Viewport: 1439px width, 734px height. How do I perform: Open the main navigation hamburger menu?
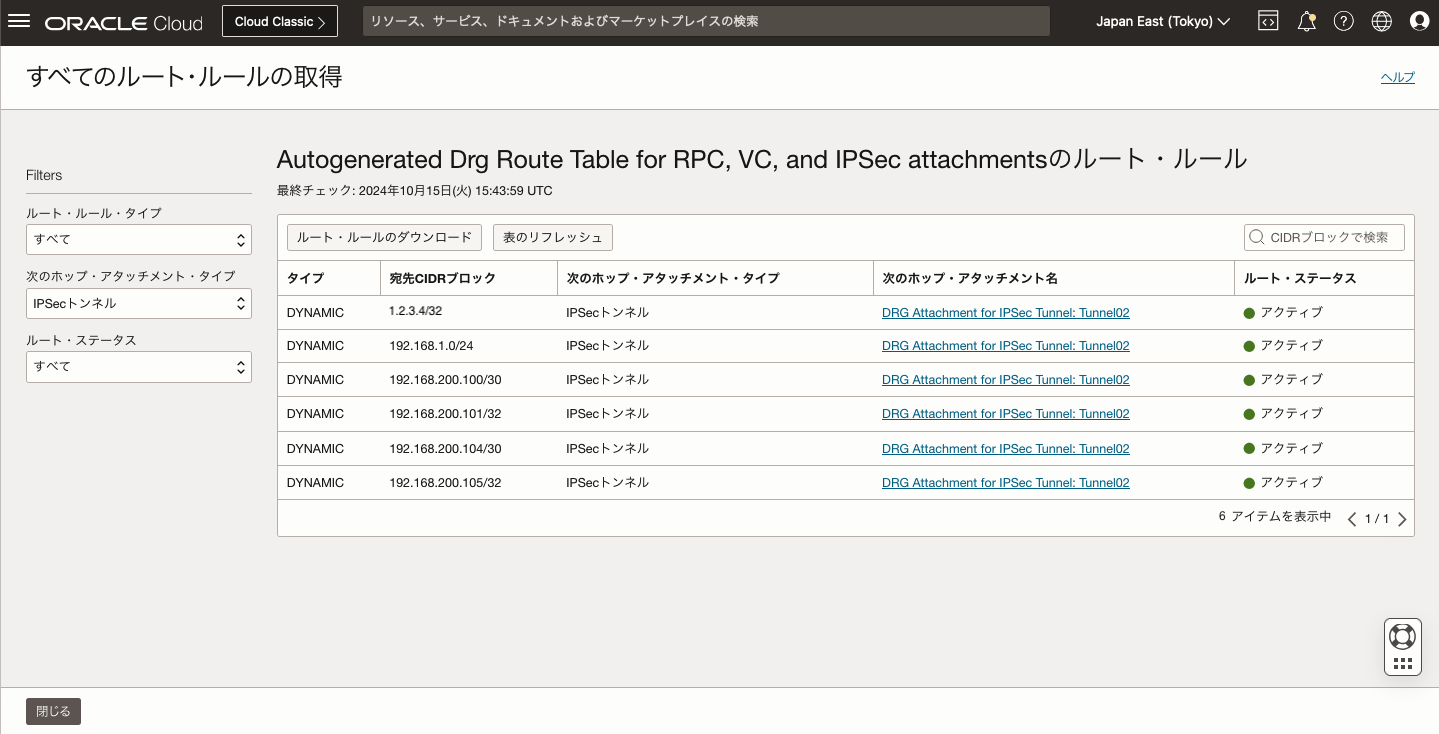[19, 21]
